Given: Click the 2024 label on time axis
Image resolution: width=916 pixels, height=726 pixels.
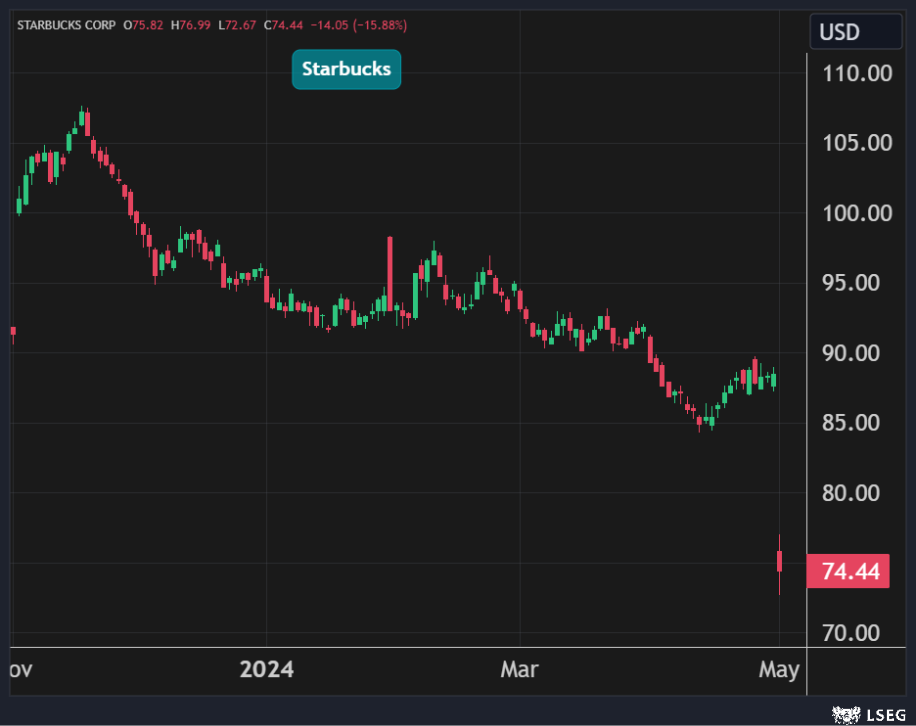Looking at the screenshot, I should (267, 669).
